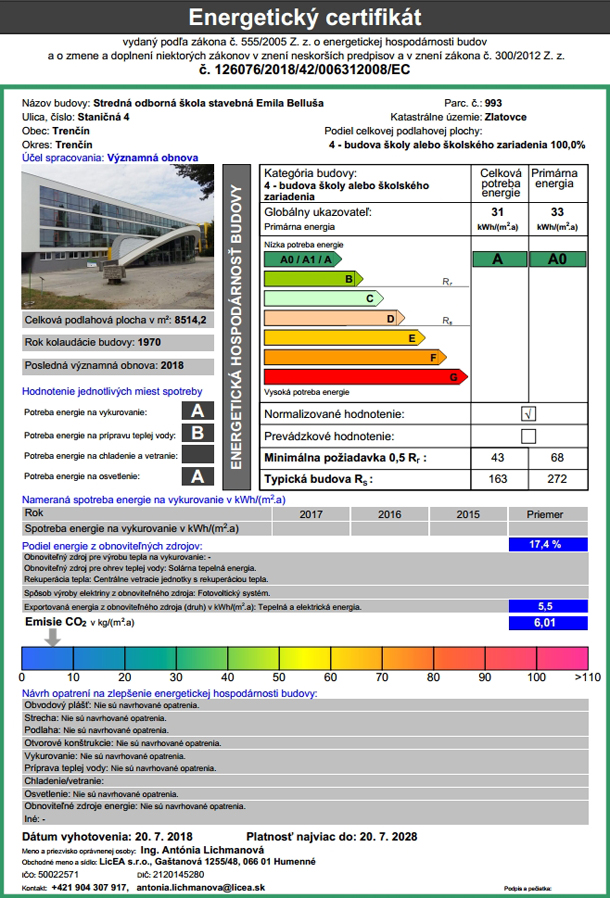Click the Priemer column header
Screen dimensions: 610x898
548,514
